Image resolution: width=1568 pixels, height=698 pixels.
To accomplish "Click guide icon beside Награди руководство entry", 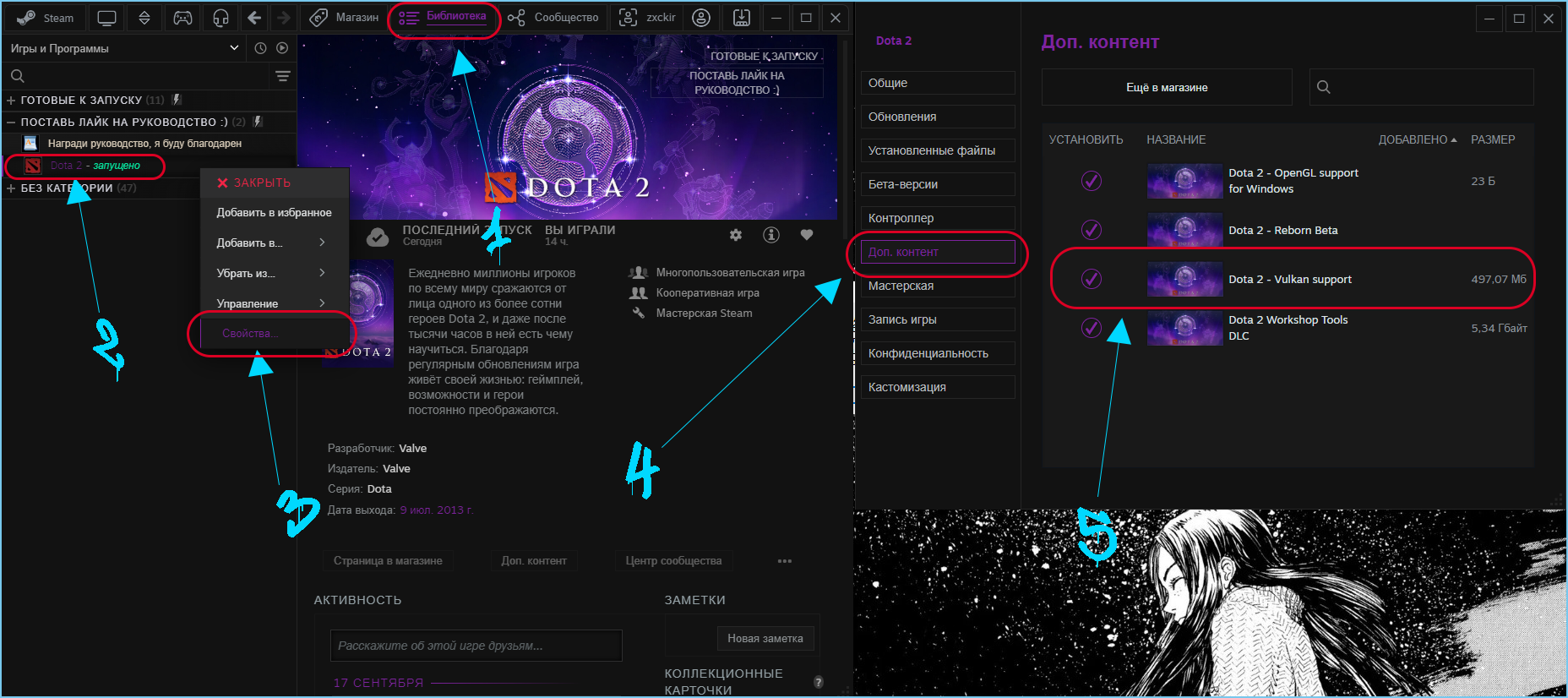I will [30, 144].
